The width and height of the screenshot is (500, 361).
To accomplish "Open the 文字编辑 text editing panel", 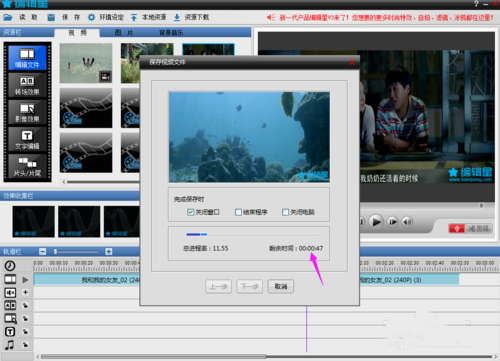I will (x=27, y=139).
